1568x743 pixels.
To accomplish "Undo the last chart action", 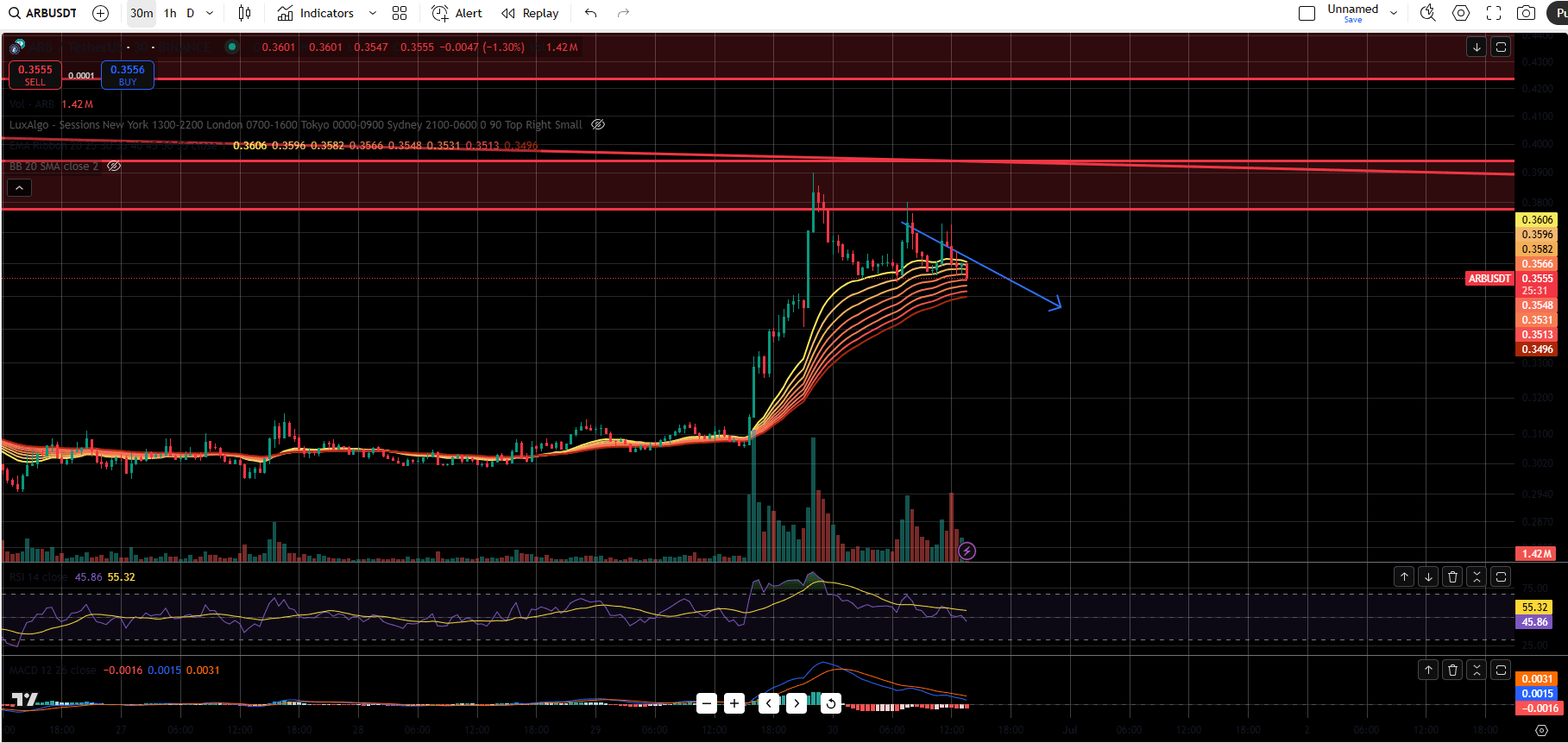I will point(591,13).
